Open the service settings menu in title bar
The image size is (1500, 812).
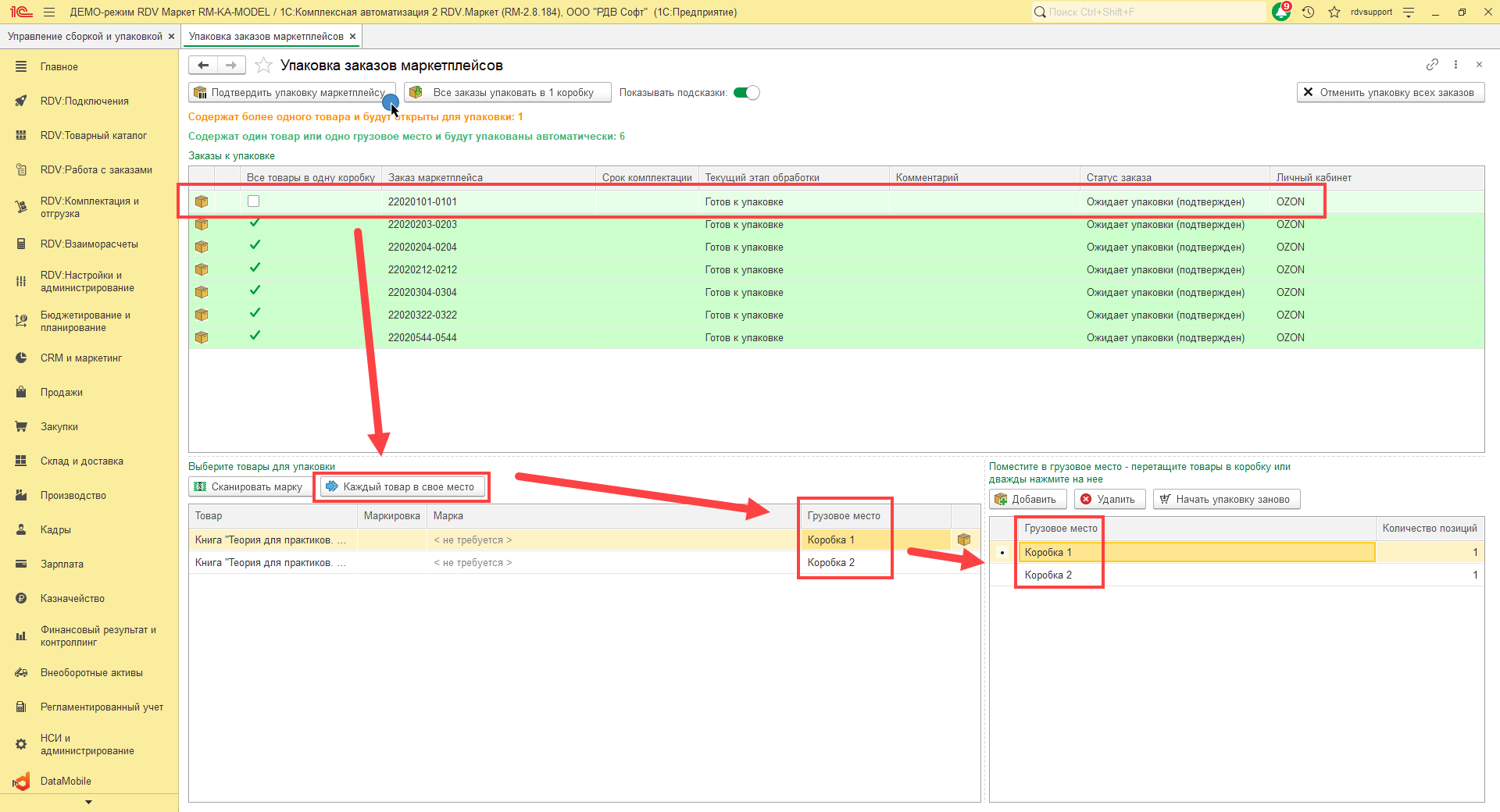tap(1409, 12)
